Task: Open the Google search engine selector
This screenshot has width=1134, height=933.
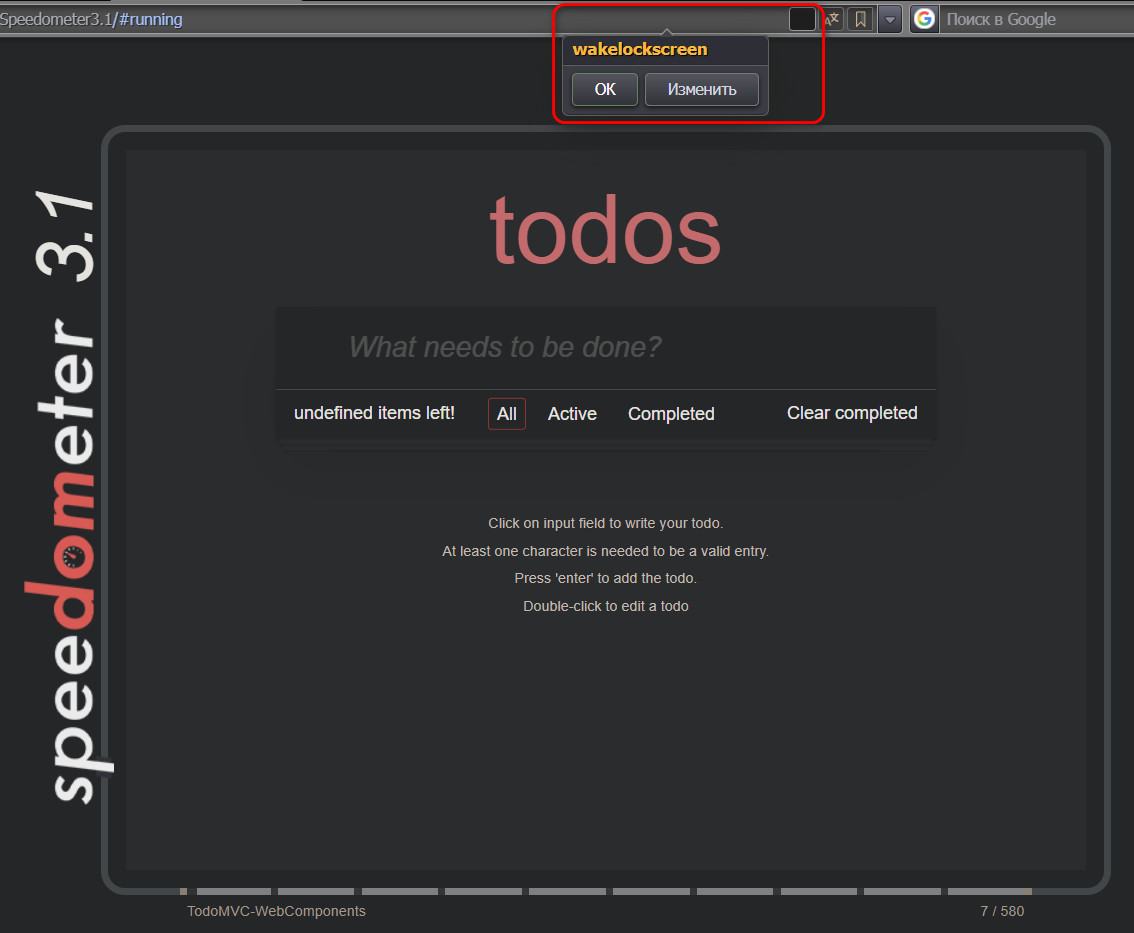Action: (924, 19)
